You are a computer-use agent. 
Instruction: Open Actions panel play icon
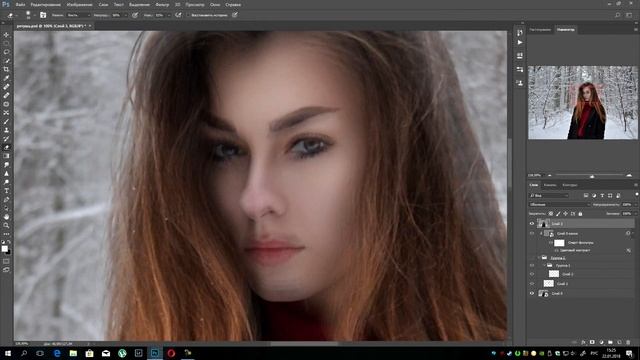[x=520, y=42]
